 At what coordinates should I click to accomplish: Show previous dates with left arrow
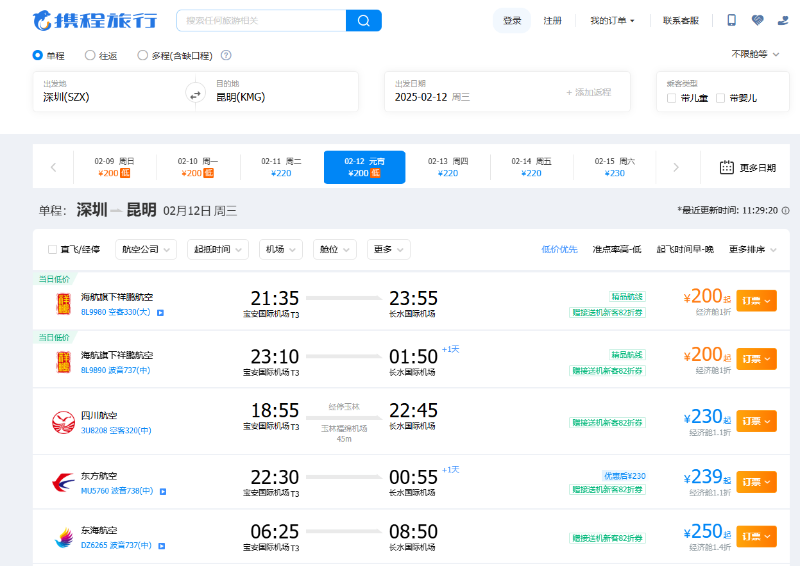click(x=53, y=167)
